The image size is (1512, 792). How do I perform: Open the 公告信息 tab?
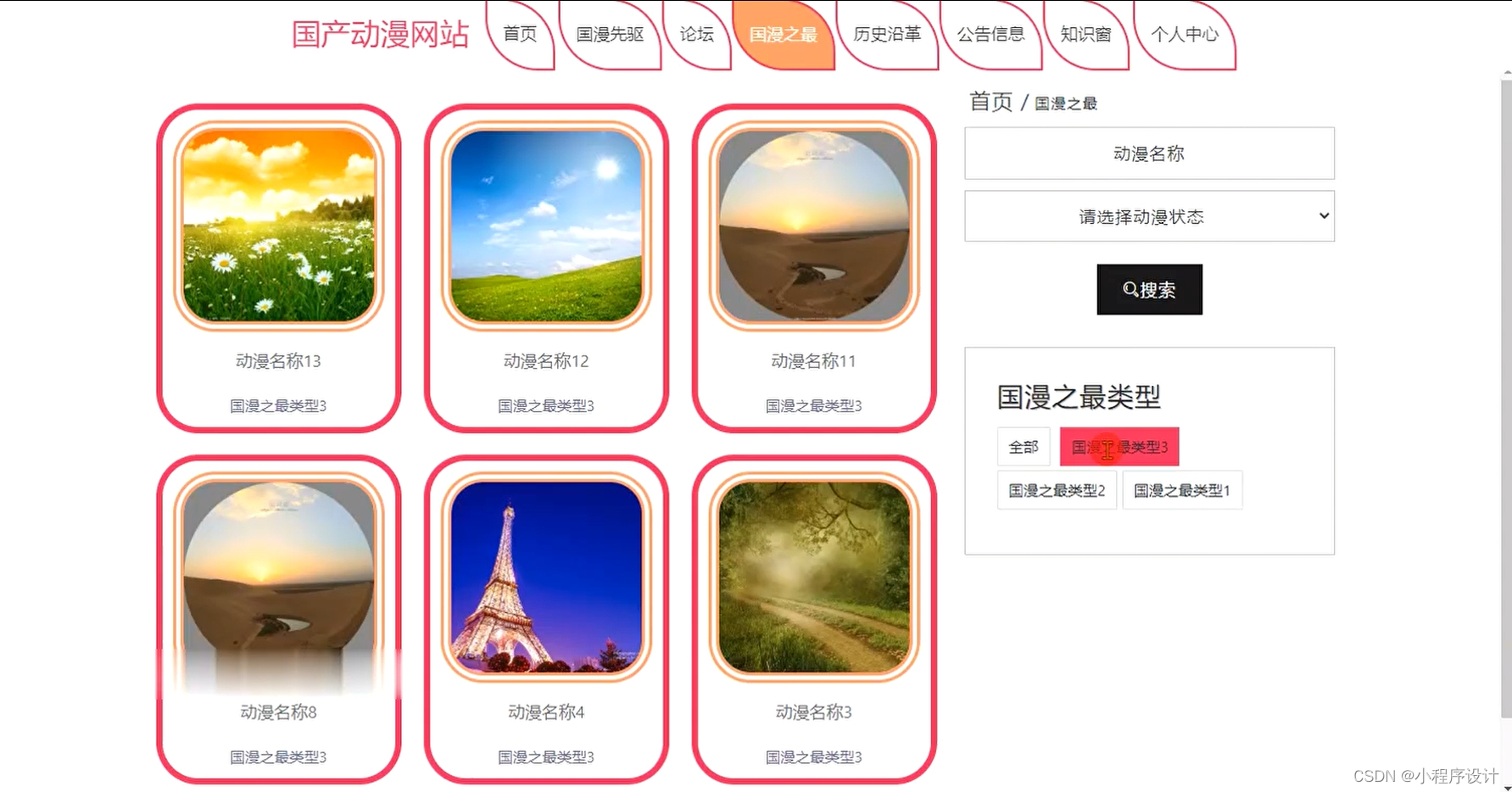990,35
